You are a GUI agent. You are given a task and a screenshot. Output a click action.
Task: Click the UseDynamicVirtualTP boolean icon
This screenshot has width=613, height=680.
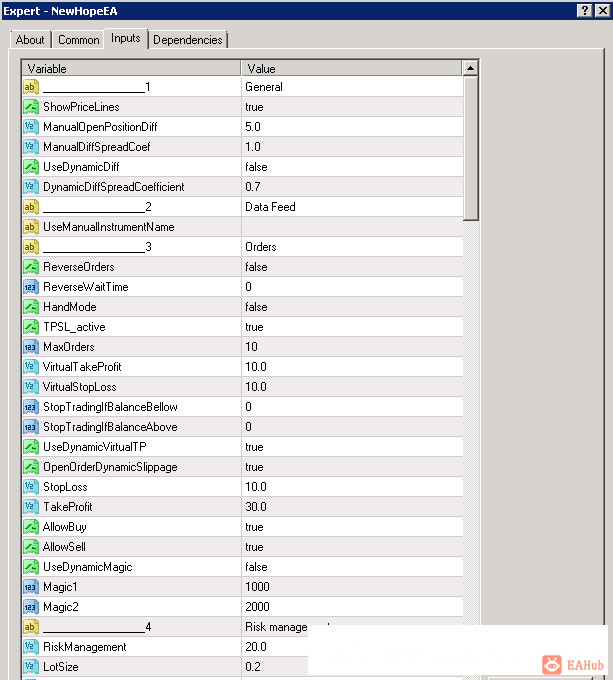tap(31, 447)
